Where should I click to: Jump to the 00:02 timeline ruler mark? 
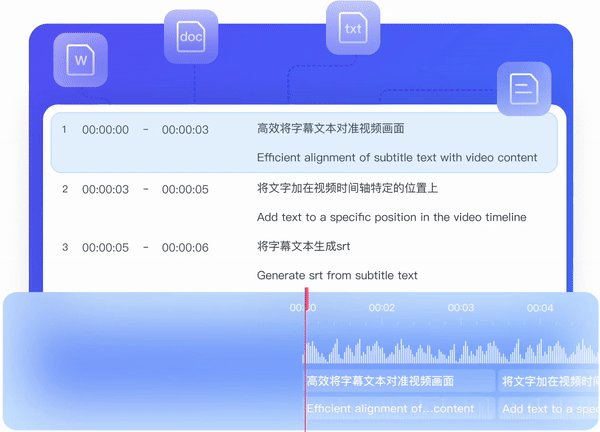click(381, 308)
